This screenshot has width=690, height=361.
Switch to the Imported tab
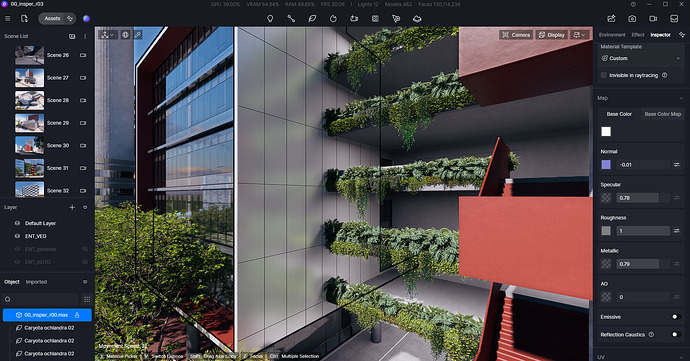point(36,282)
